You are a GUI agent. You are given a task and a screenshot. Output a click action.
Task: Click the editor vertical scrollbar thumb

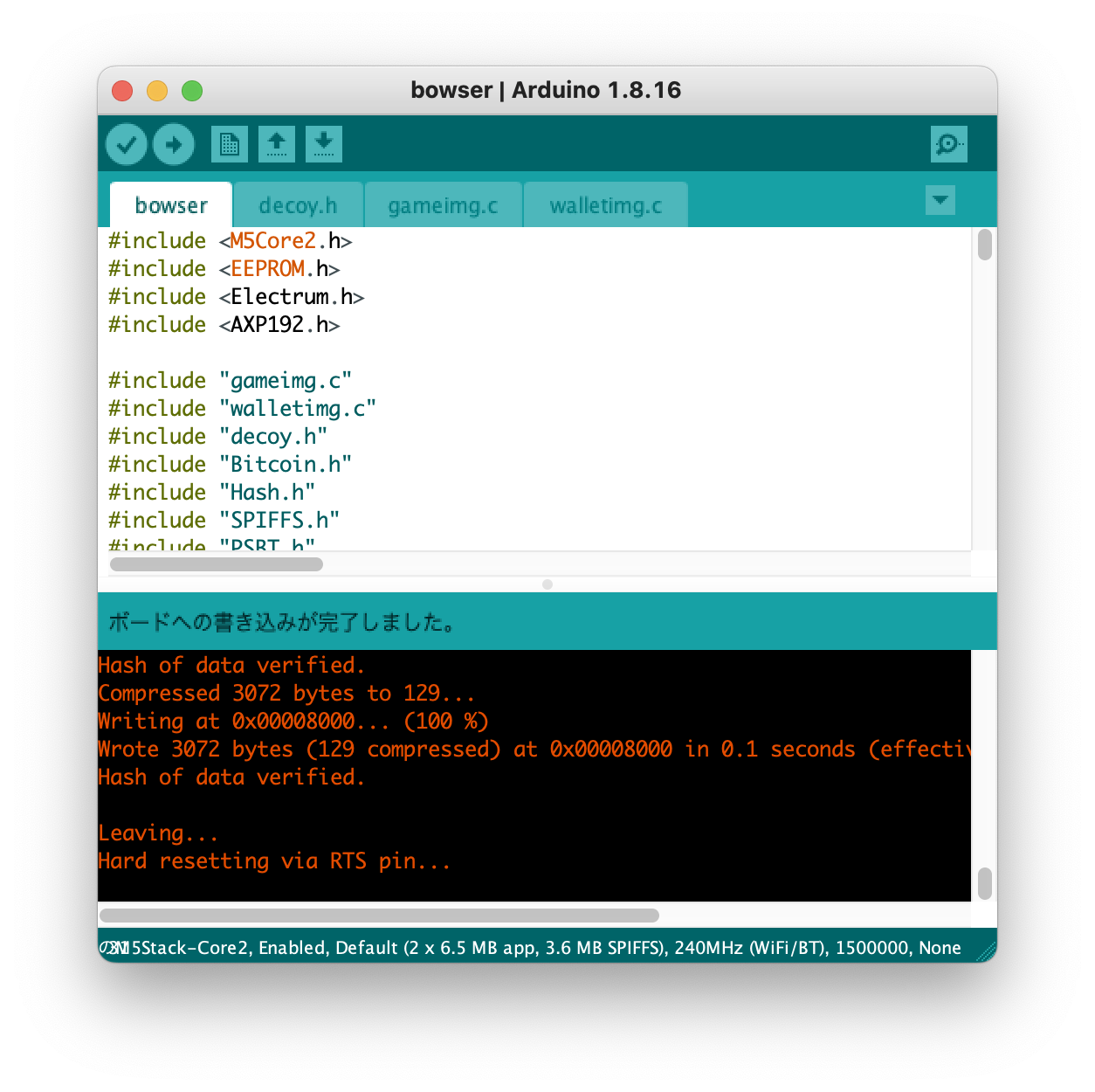pyautogui.click(x=985, y=245)
